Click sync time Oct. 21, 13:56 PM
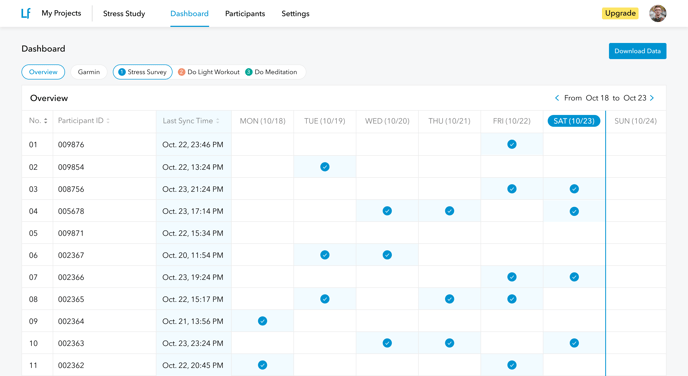Image resolution: width=688 pixels, height=376 pixels. [x=193, y=321]
